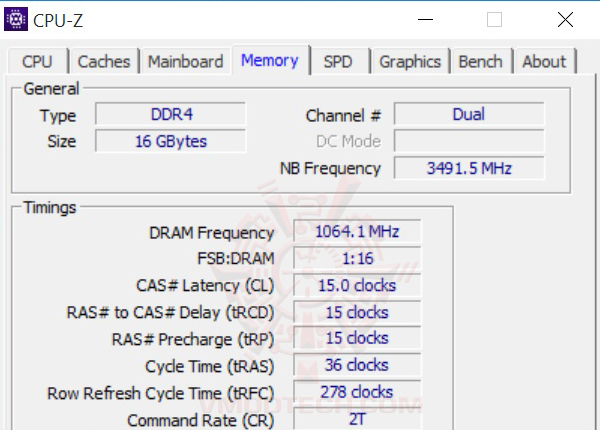Image resolution: width=600 pixels, height=430 pixels.
Task: Open the Bench tab
Action: click(x=481, y=61)
